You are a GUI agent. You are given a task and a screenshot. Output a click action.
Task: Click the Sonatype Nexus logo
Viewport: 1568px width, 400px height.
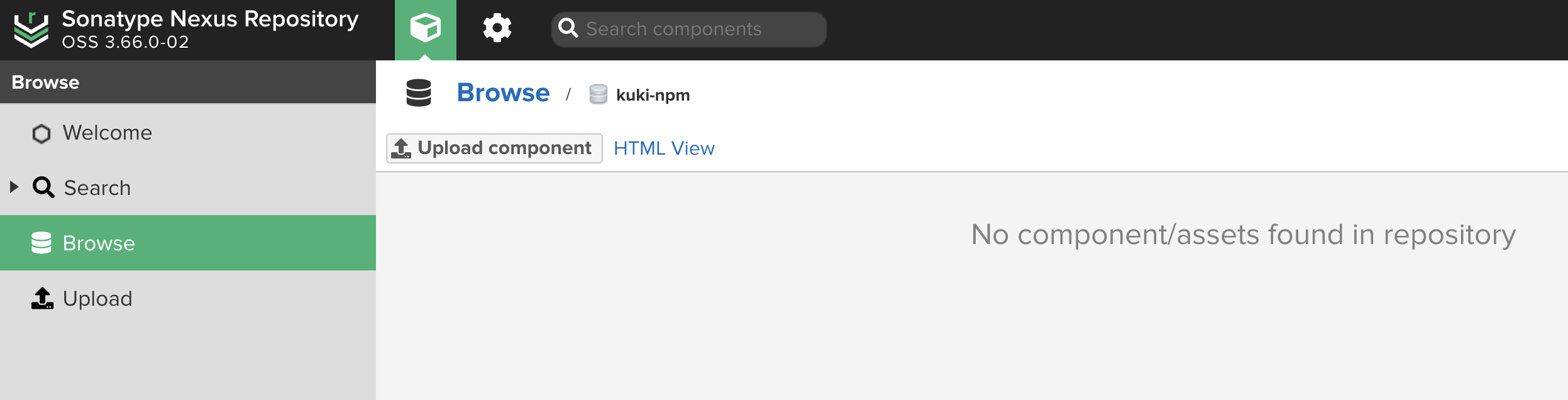tap(31, 30)
